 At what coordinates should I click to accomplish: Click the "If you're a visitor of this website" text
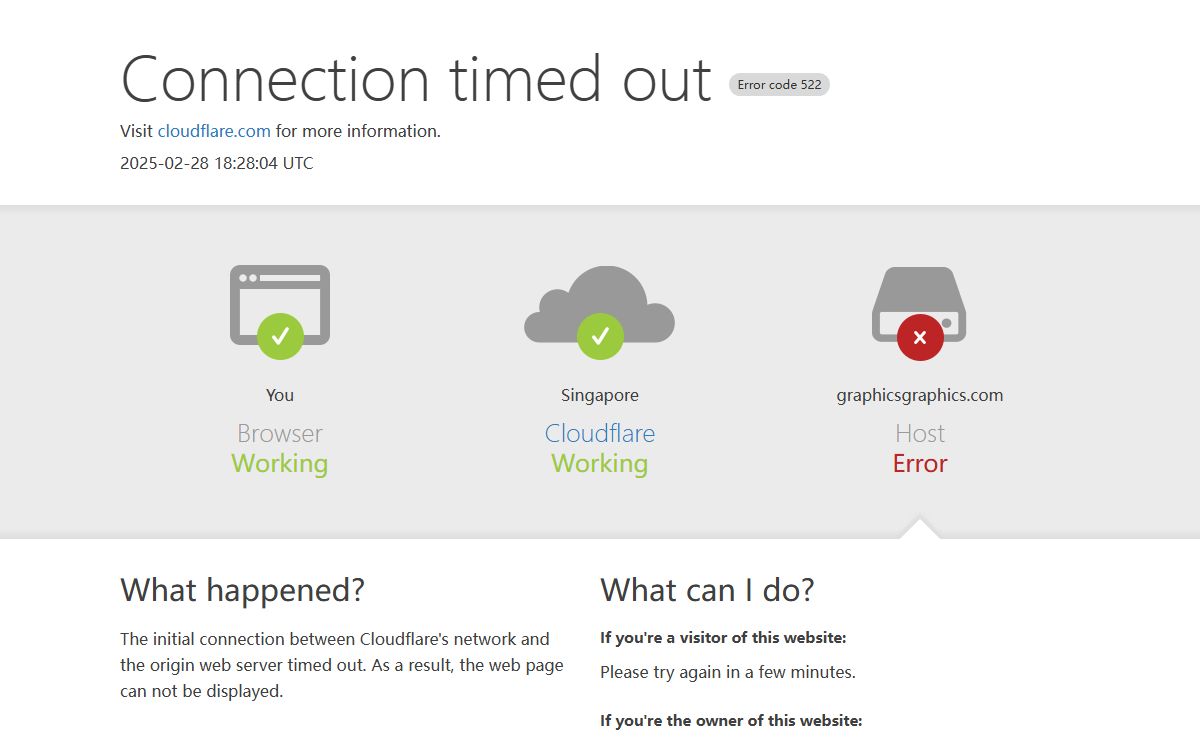pos(723,638)
